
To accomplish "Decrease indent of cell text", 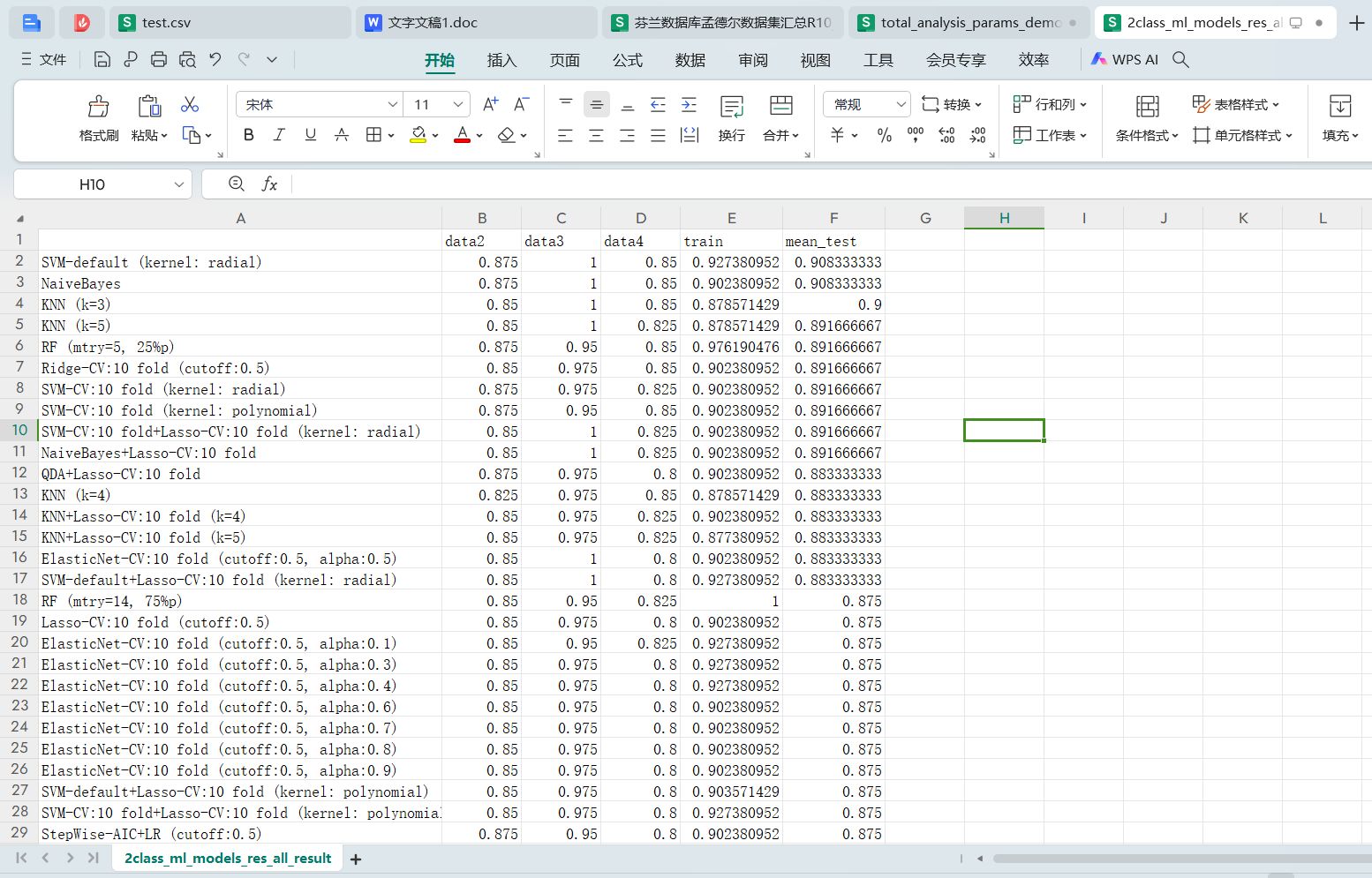I will 658,104.
